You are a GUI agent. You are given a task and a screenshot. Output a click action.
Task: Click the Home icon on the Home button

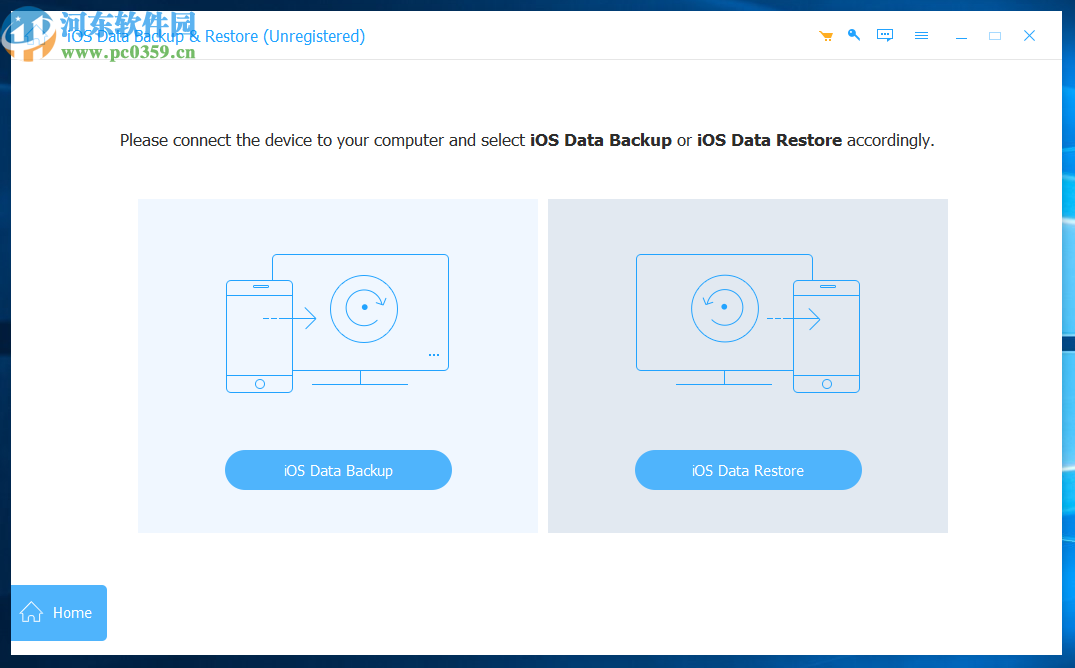pyautogui.click(x=32, y=612)
